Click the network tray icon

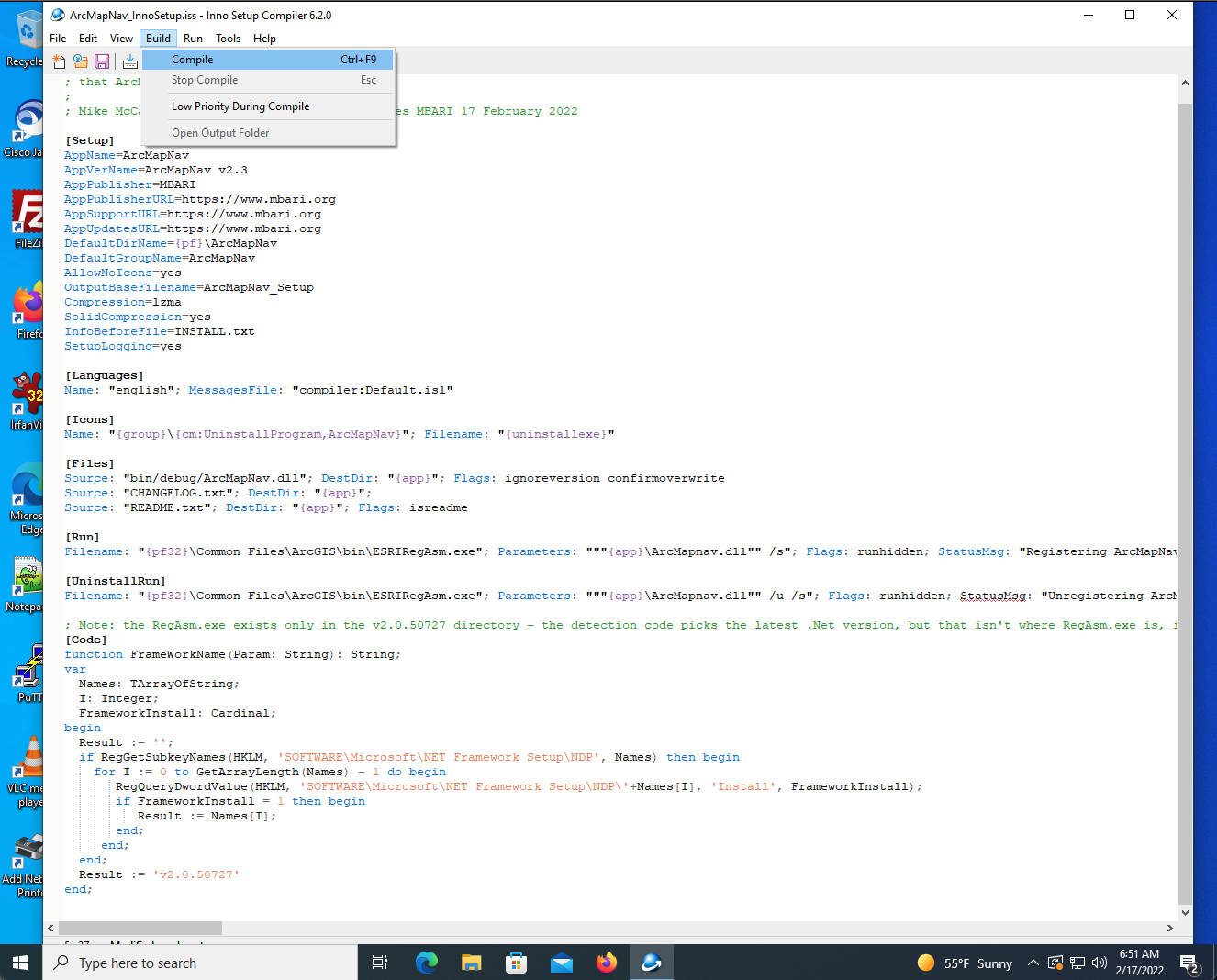[x=1077, y=963]
